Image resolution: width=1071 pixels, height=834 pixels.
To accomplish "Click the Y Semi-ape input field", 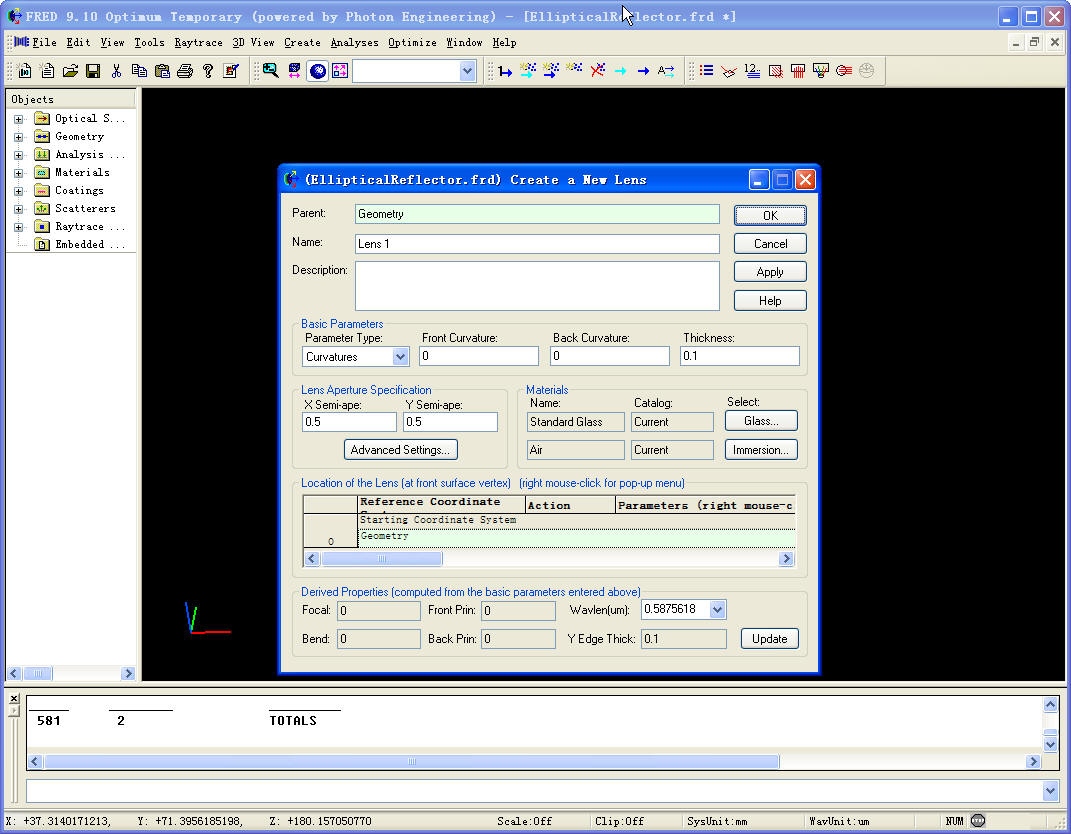I will [x=450, y=422].
